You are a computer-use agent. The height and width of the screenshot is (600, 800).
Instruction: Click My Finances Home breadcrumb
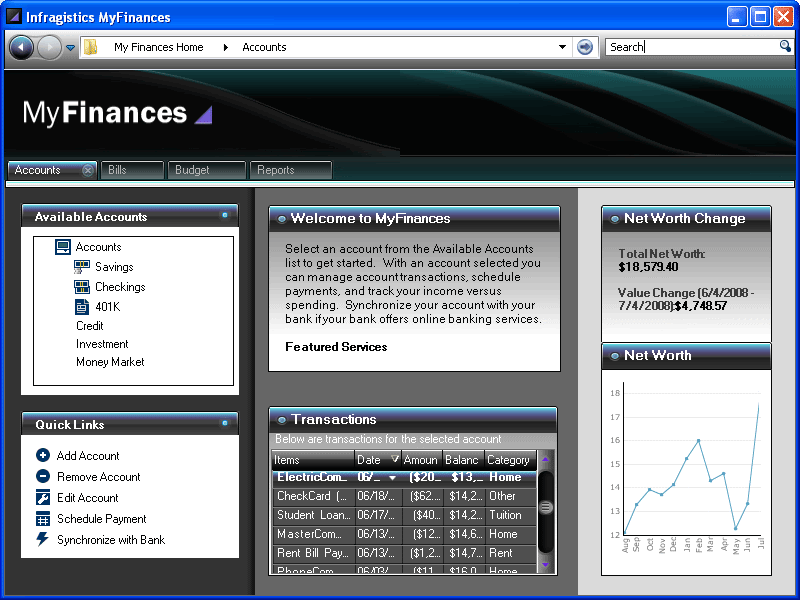point(159,47)
